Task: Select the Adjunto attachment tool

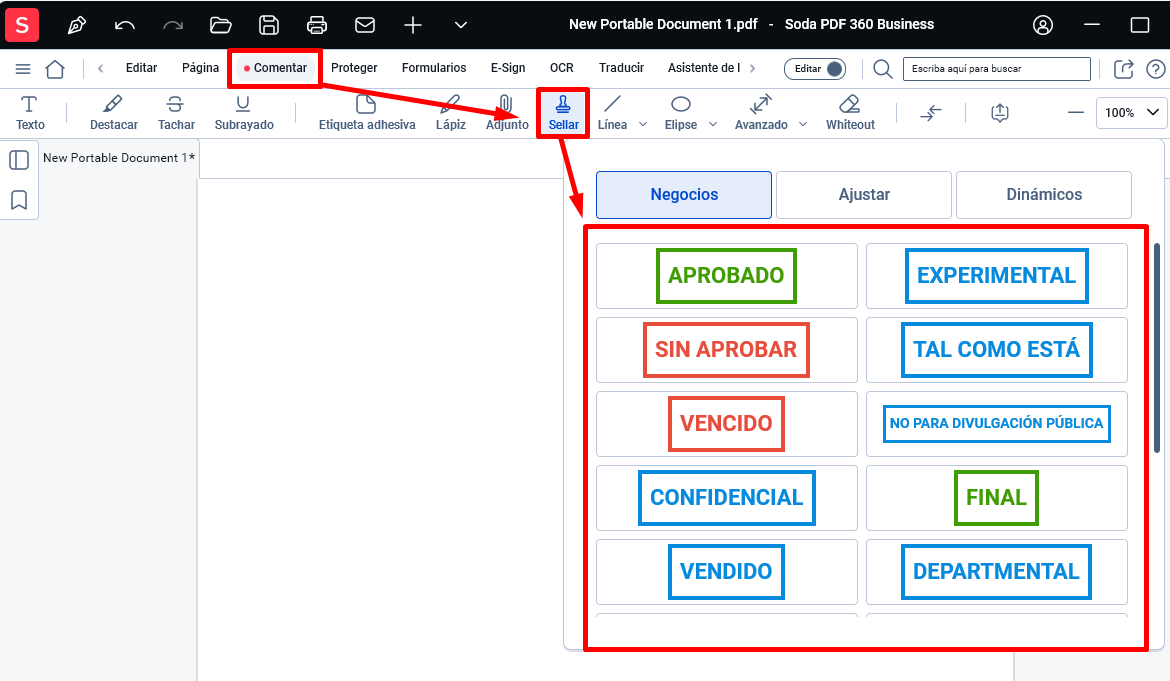Action: [507, 113]
